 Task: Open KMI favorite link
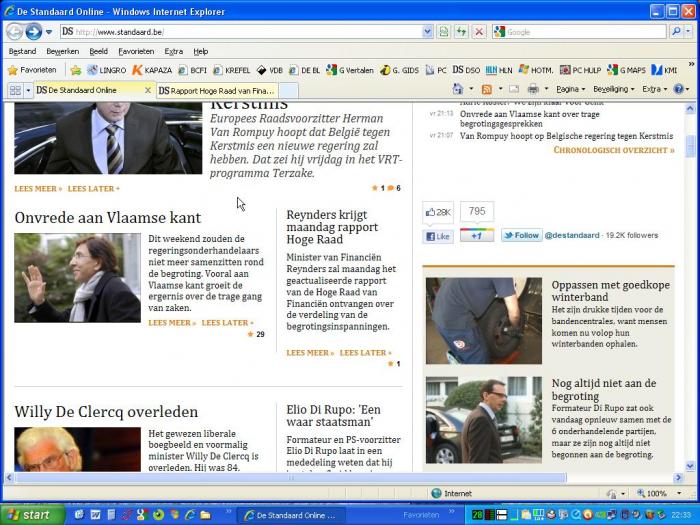(664, 70)
